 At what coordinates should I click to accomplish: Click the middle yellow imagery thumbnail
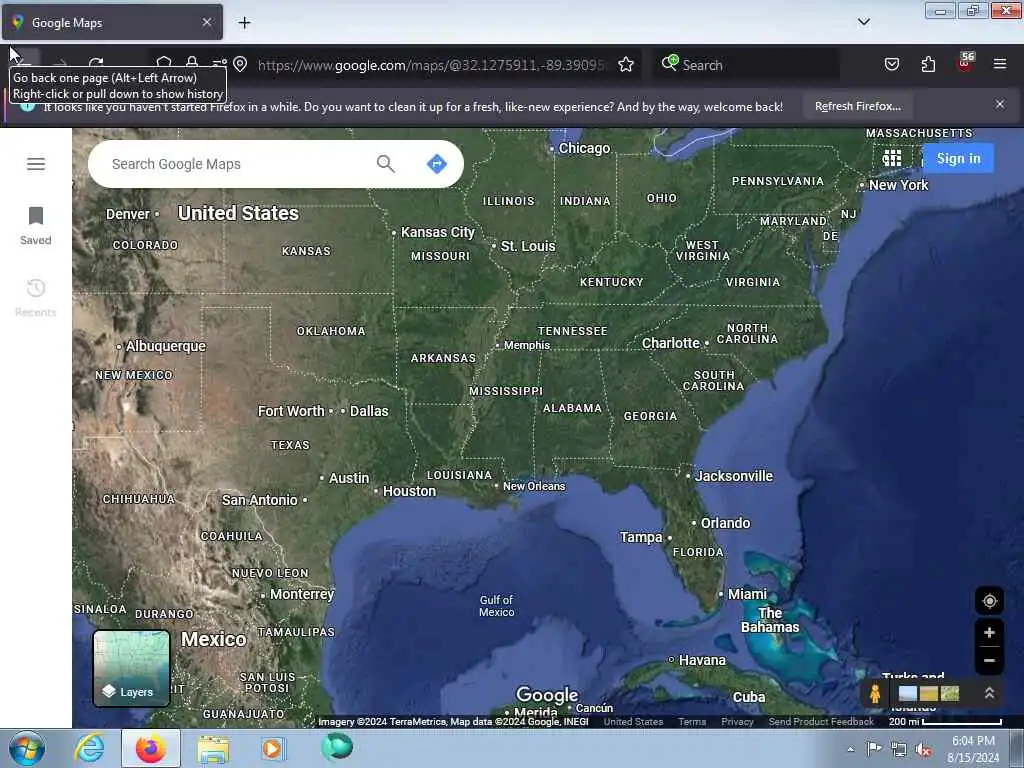929,694
